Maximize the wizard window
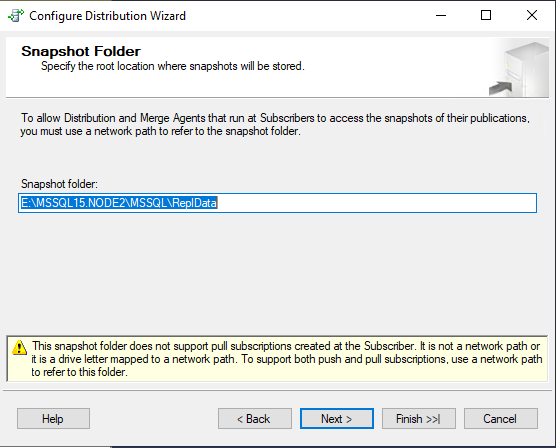The width and height of the screenshot is (556, 448). (486, 15)
